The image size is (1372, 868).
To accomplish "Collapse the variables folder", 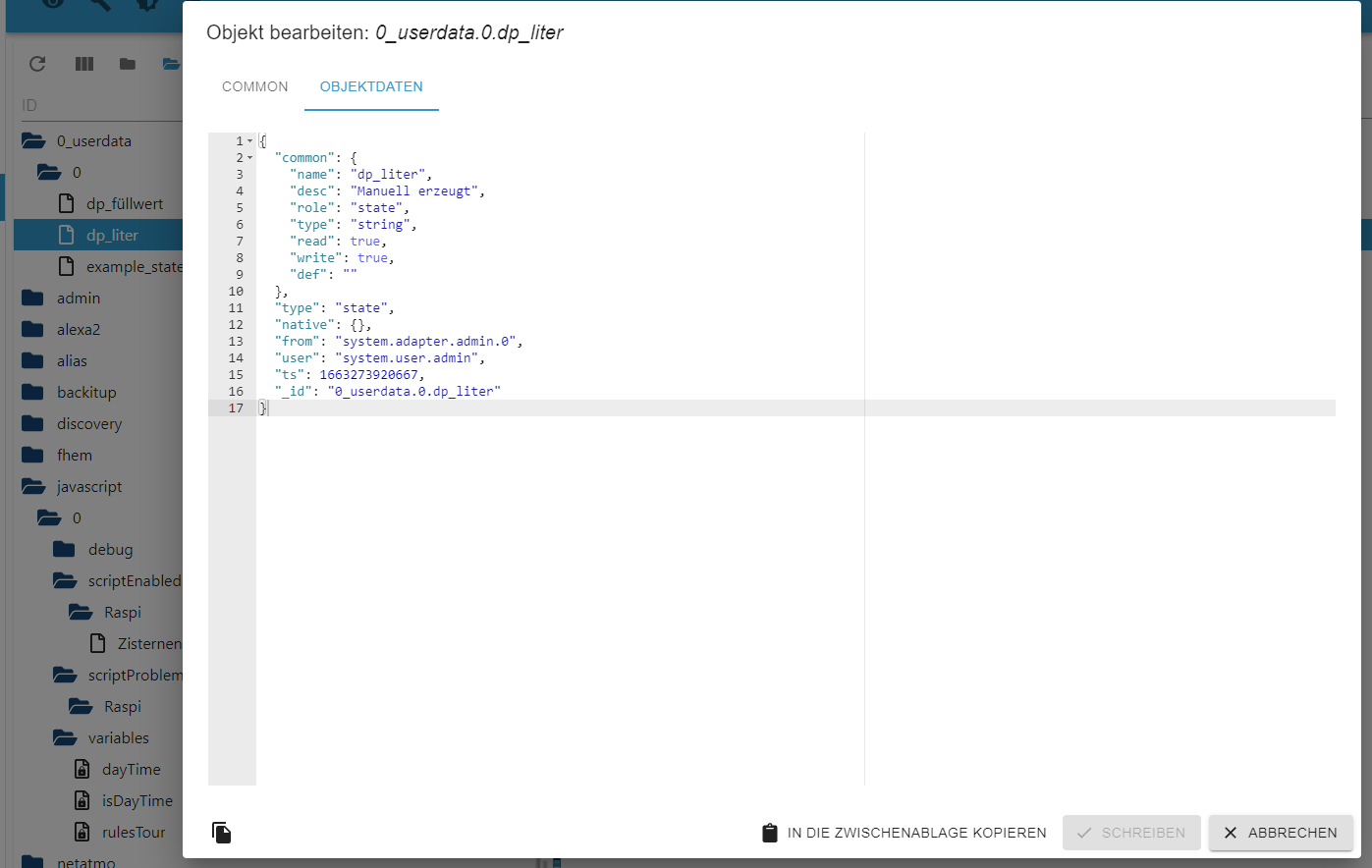I will point(65,738).
